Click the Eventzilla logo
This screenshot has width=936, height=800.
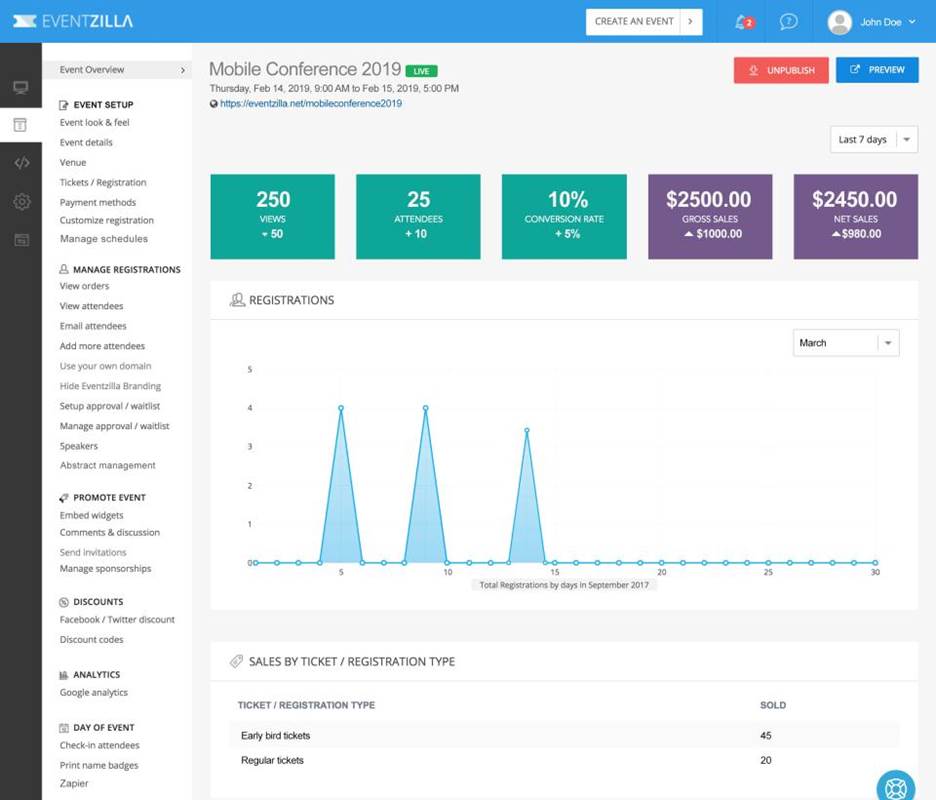point(73,21)
